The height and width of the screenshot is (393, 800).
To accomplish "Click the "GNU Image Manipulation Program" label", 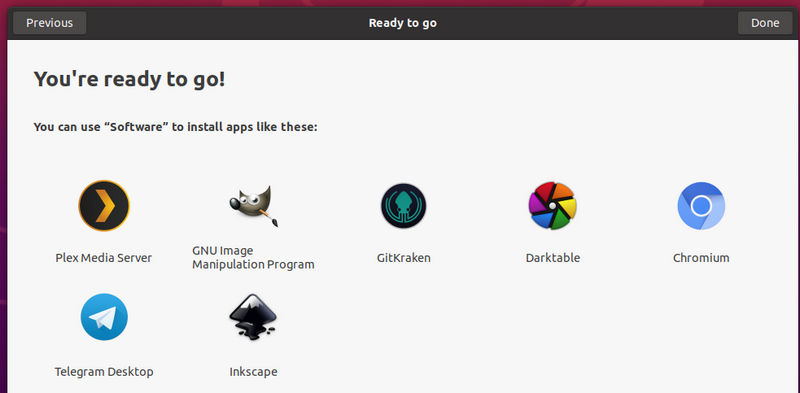I will click(253, 258).
